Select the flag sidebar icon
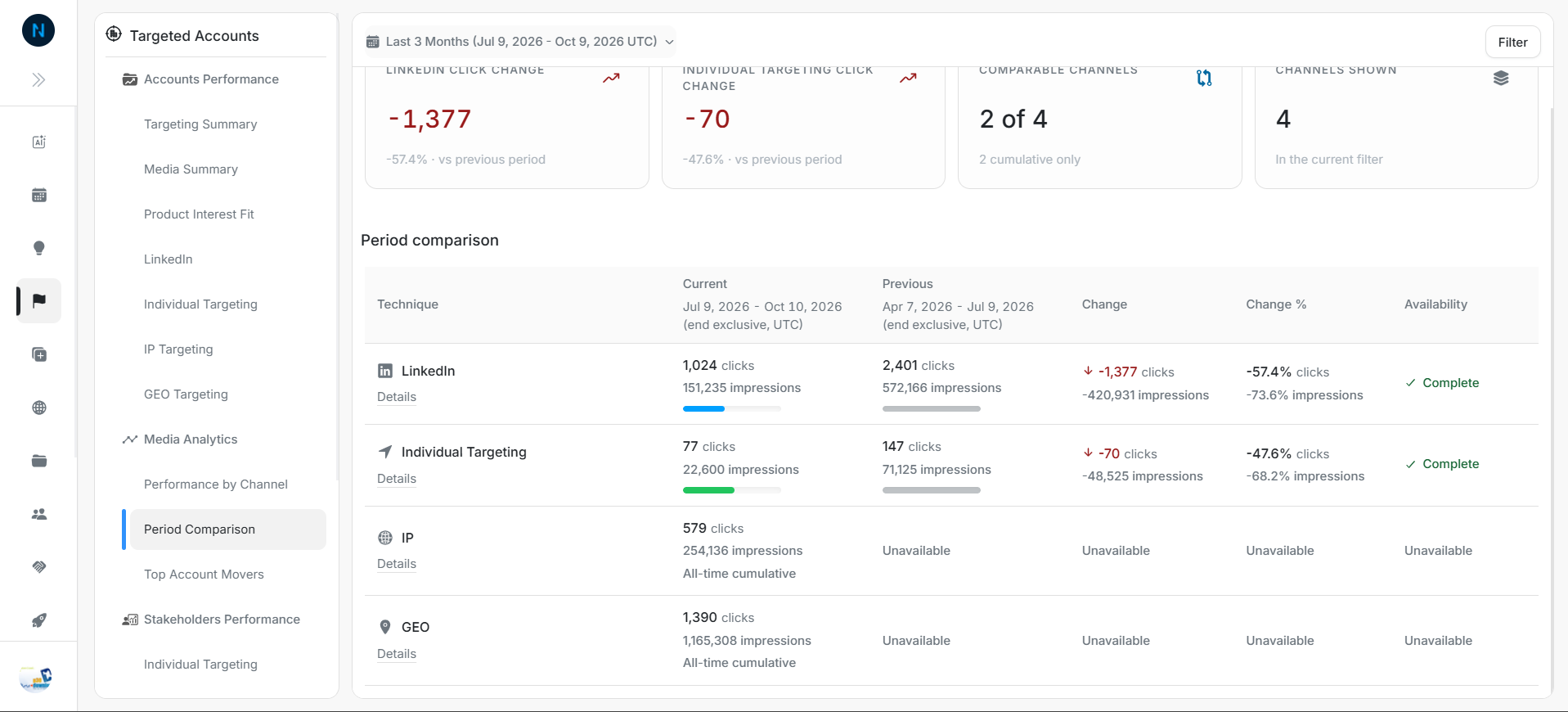The image size is (1568, 712). coord(38,300)
